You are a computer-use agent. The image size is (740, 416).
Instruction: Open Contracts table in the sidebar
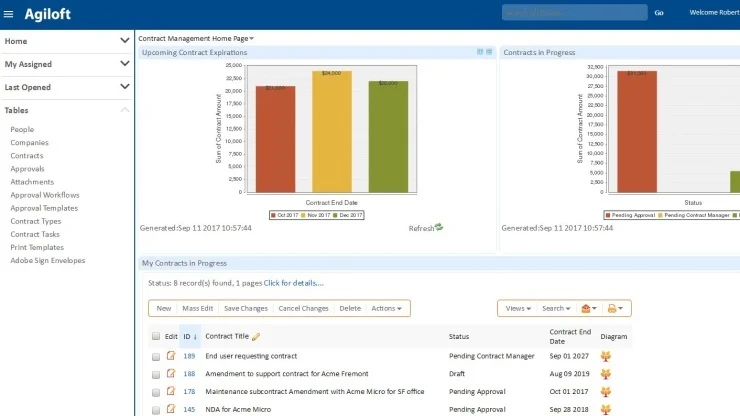coord(27,156)
